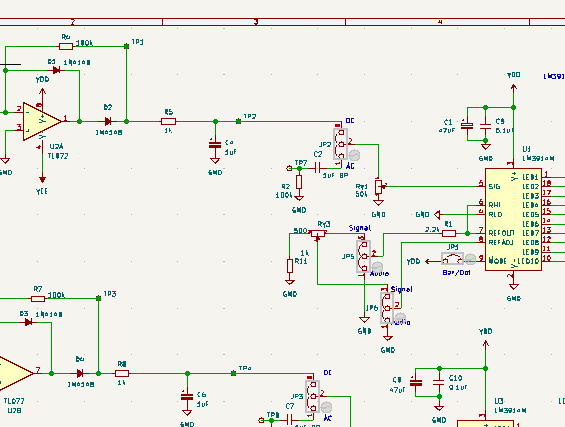Select jumper JP2 DC/AC symbol

click(x=341, y=144)
